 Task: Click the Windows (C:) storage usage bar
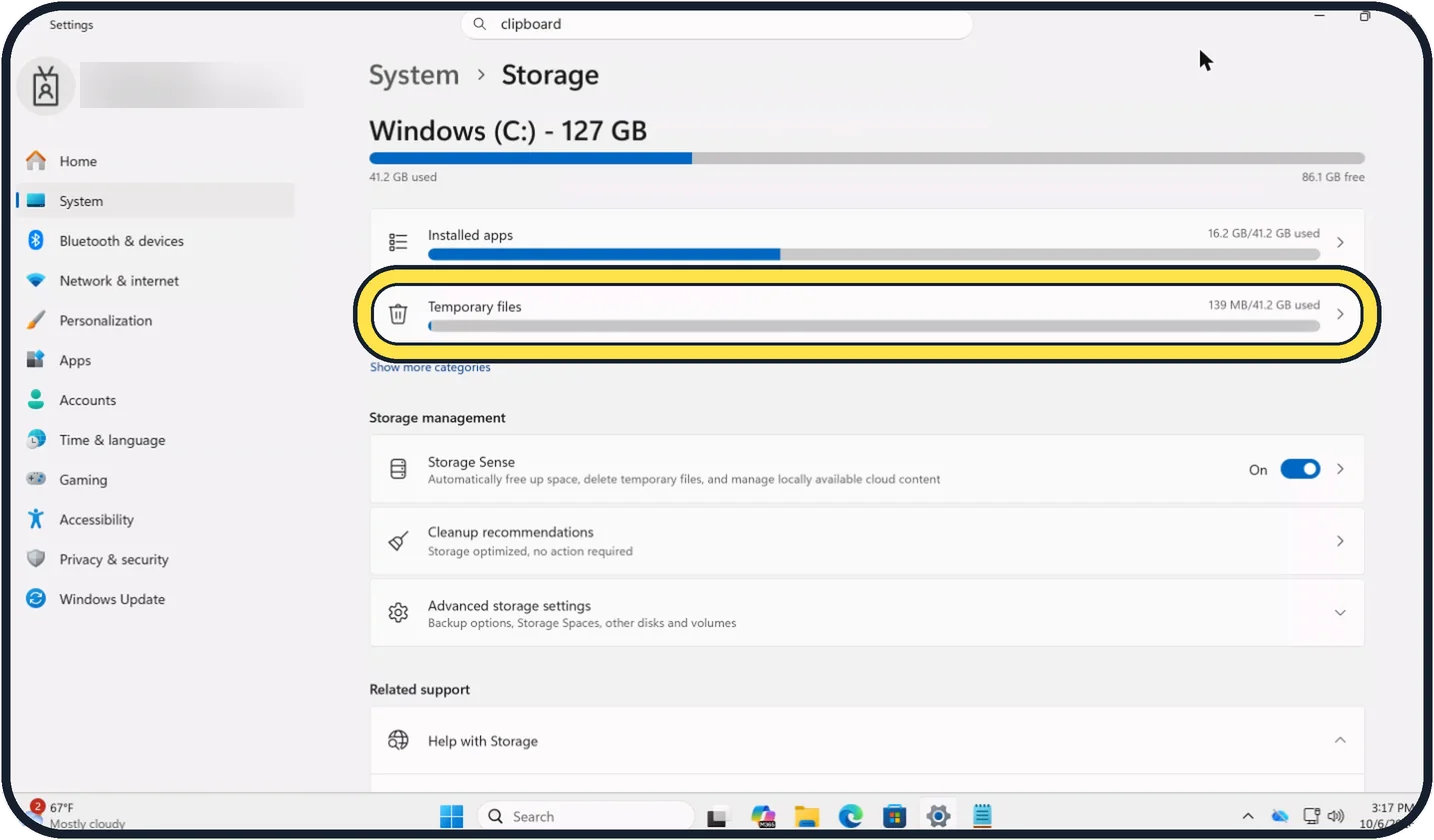[x=867, y=158]
